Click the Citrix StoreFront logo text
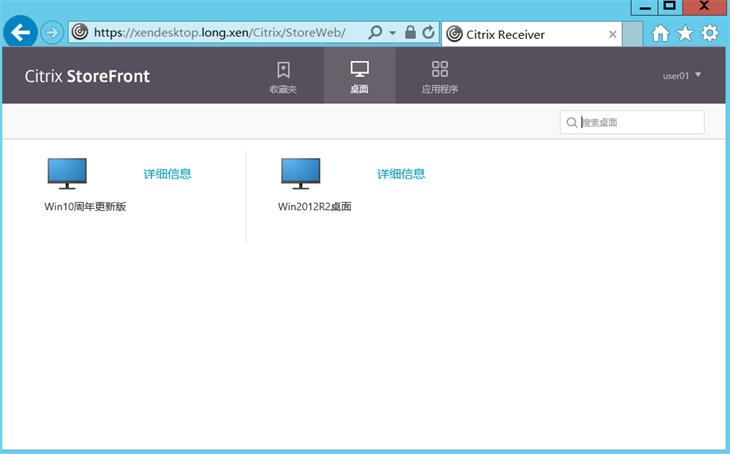730x454 pixels. (x=87, y=76)
